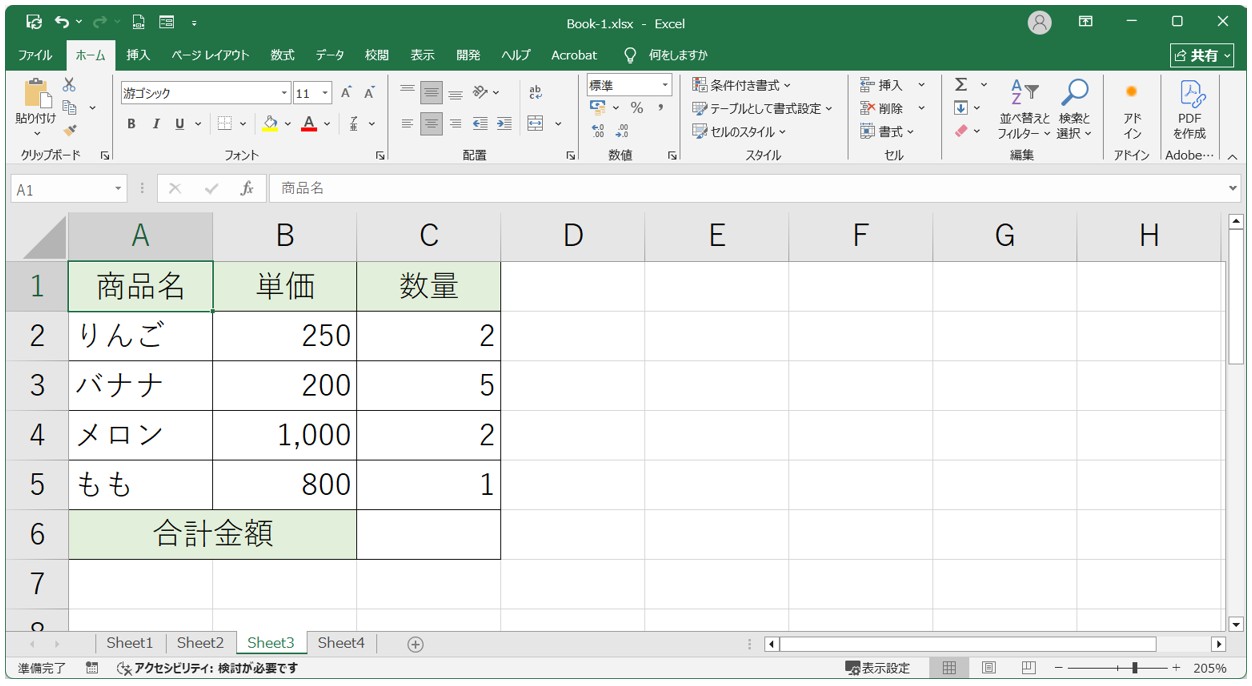Open the font size dropdown
Screen dimensions: 1252x686
326,93
